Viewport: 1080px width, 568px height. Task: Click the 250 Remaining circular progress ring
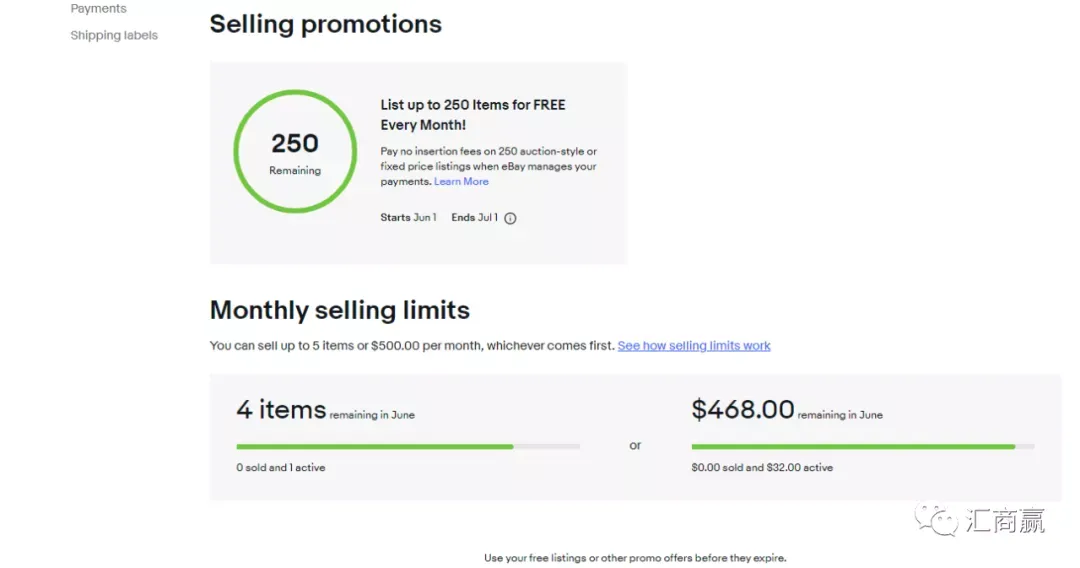point(295,151)
